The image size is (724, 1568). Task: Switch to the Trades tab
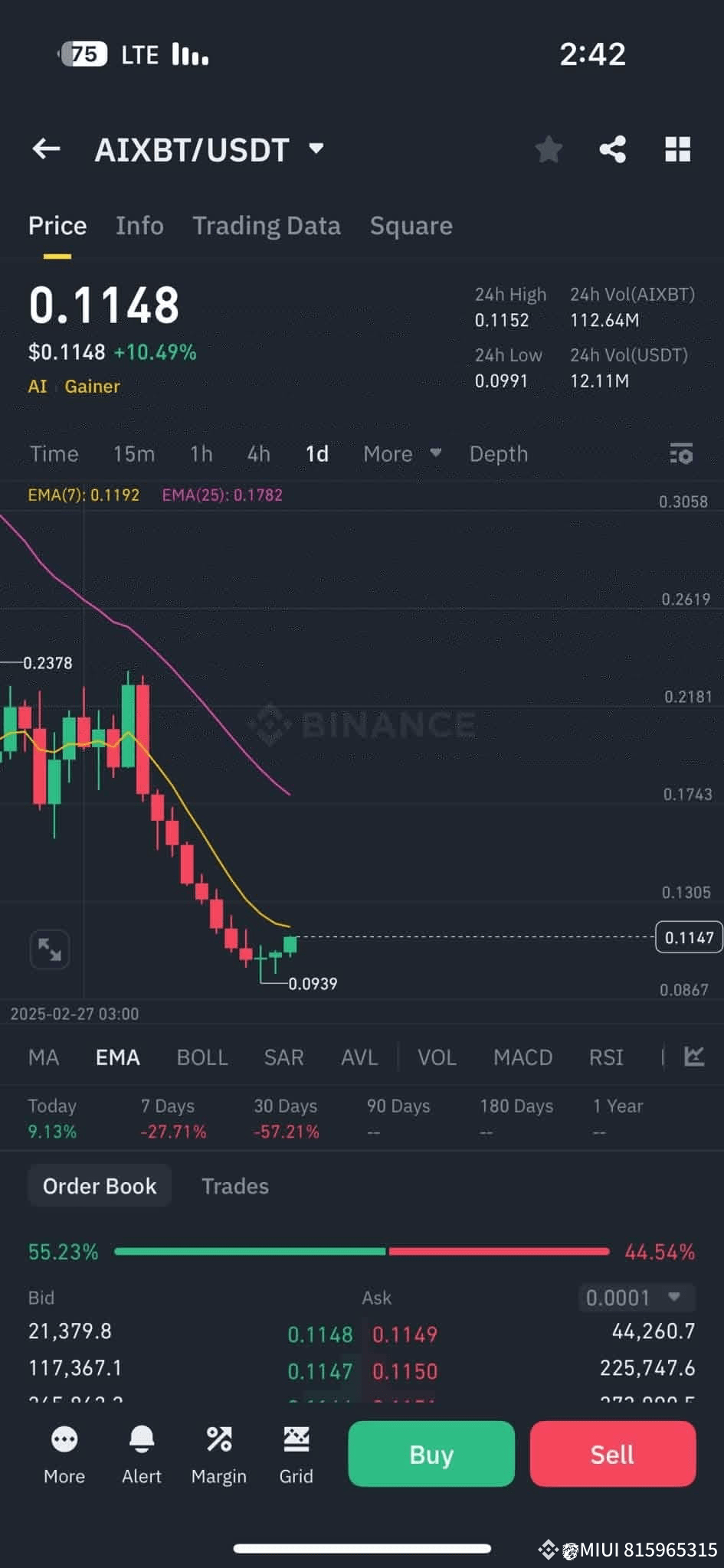(x=235, y=1185)
